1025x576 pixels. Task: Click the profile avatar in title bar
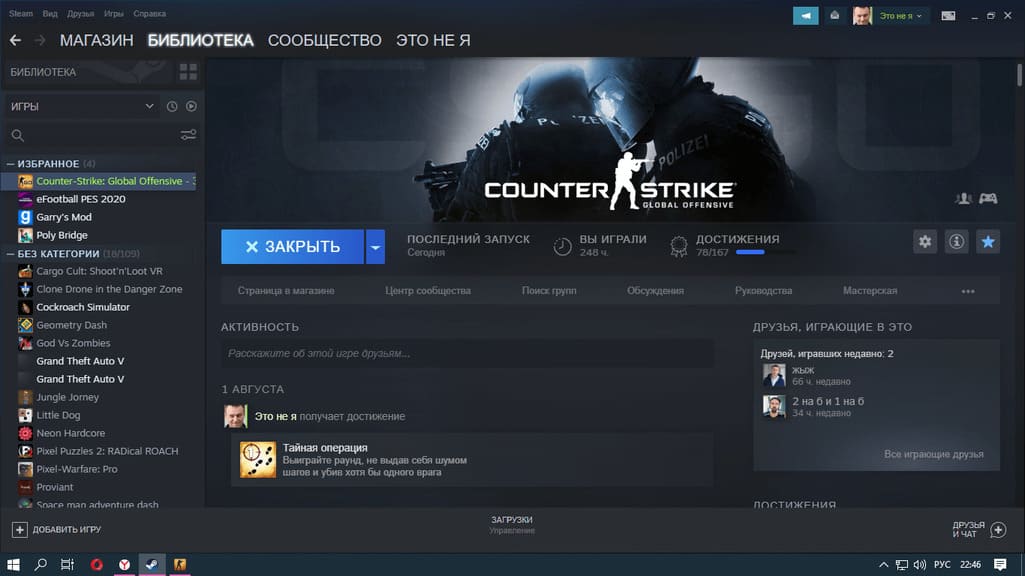pyautogui.click(x=862, y=16)
